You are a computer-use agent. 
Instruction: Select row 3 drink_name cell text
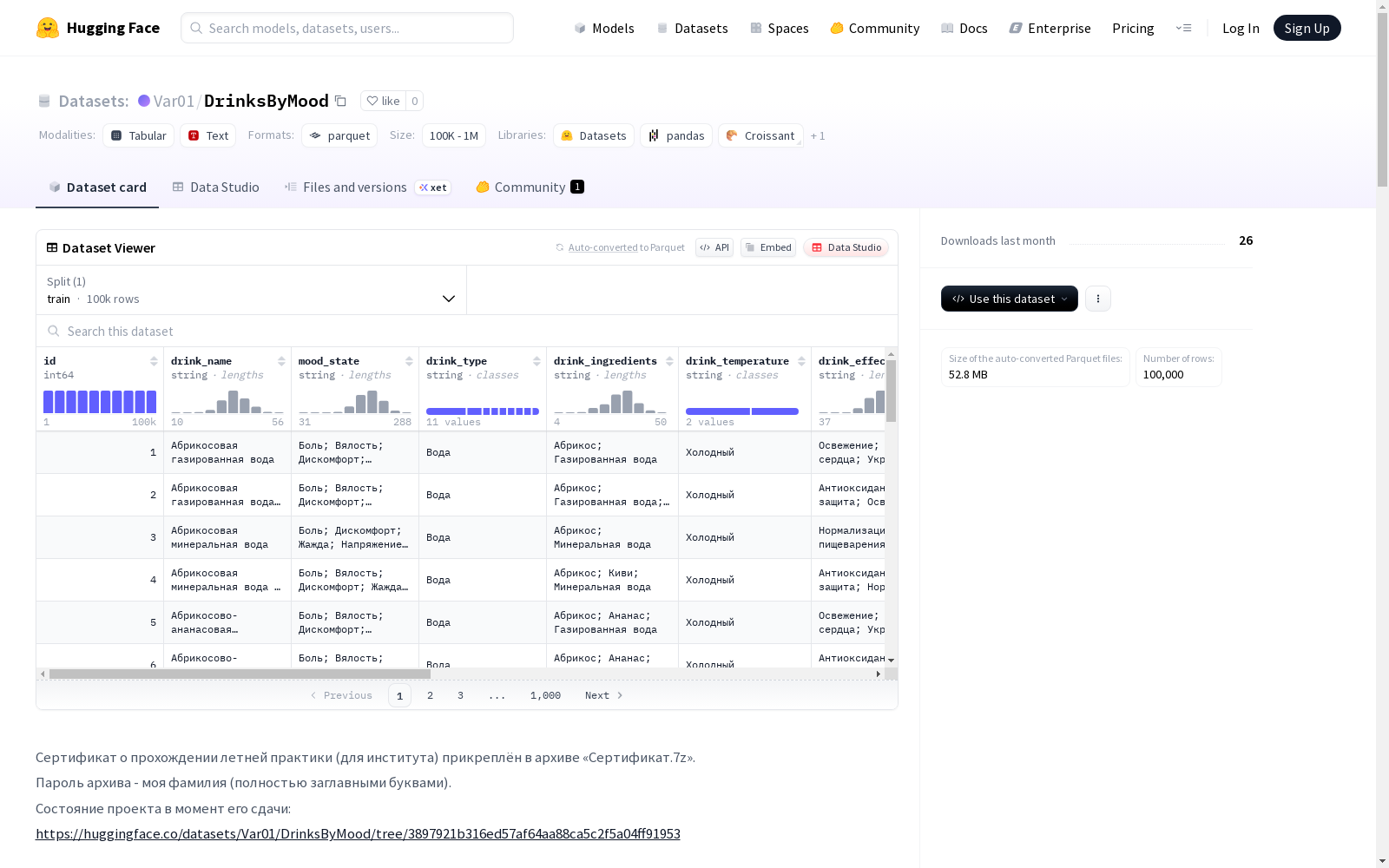pos(220,537)
